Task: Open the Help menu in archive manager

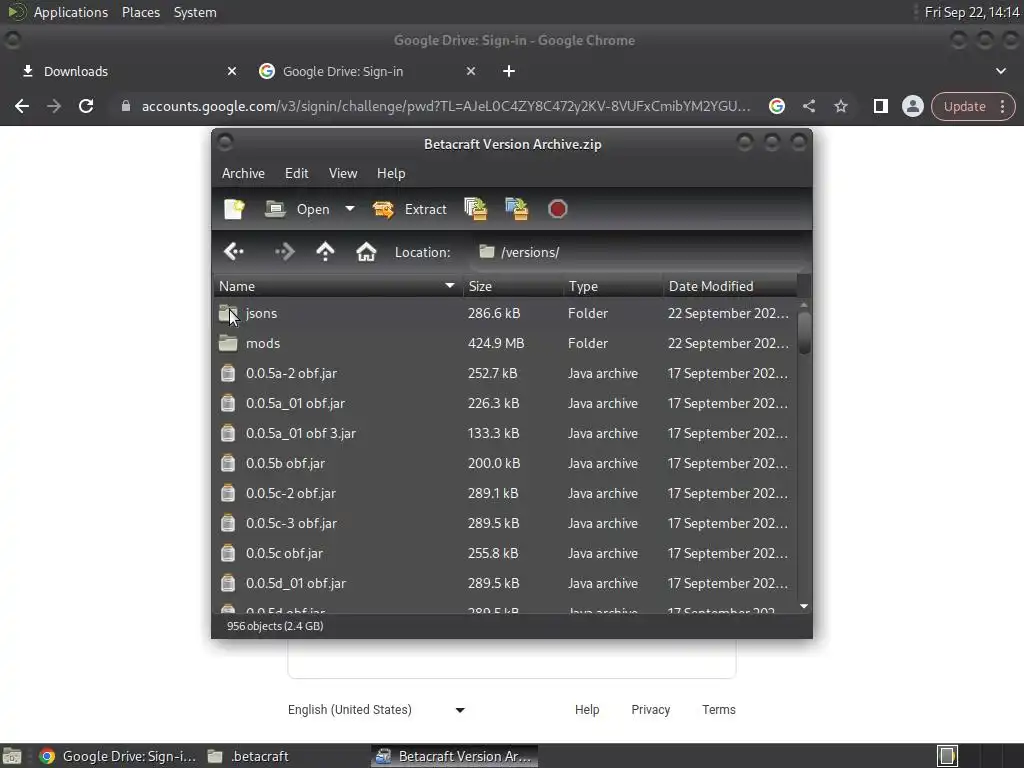Action: 391,173
